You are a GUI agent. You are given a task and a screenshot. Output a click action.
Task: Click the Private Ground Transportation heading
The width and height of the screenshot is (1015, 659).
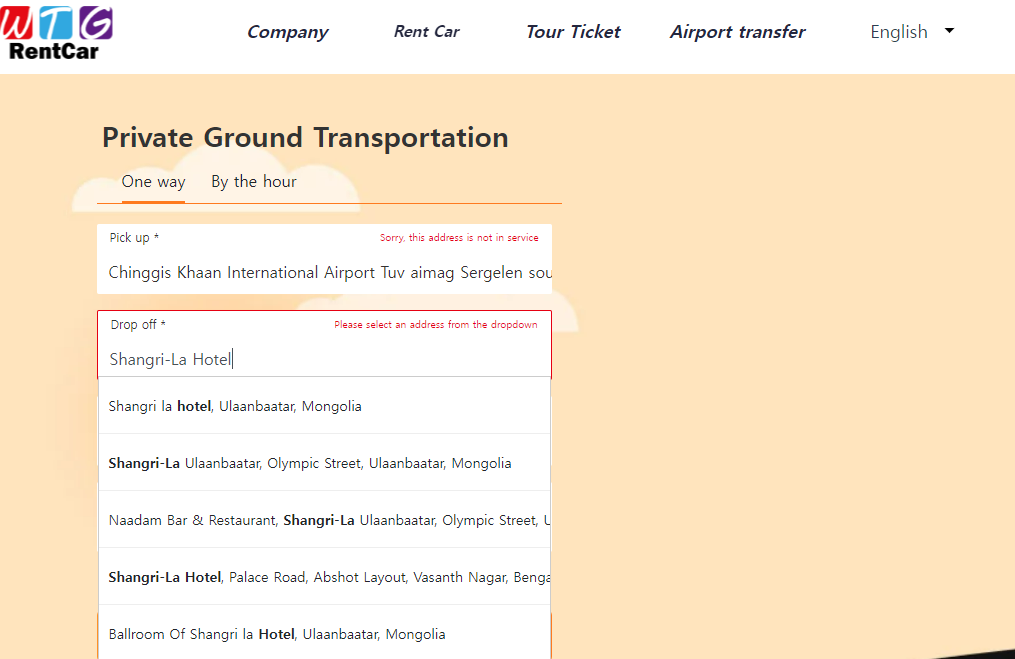coord(305,138)
